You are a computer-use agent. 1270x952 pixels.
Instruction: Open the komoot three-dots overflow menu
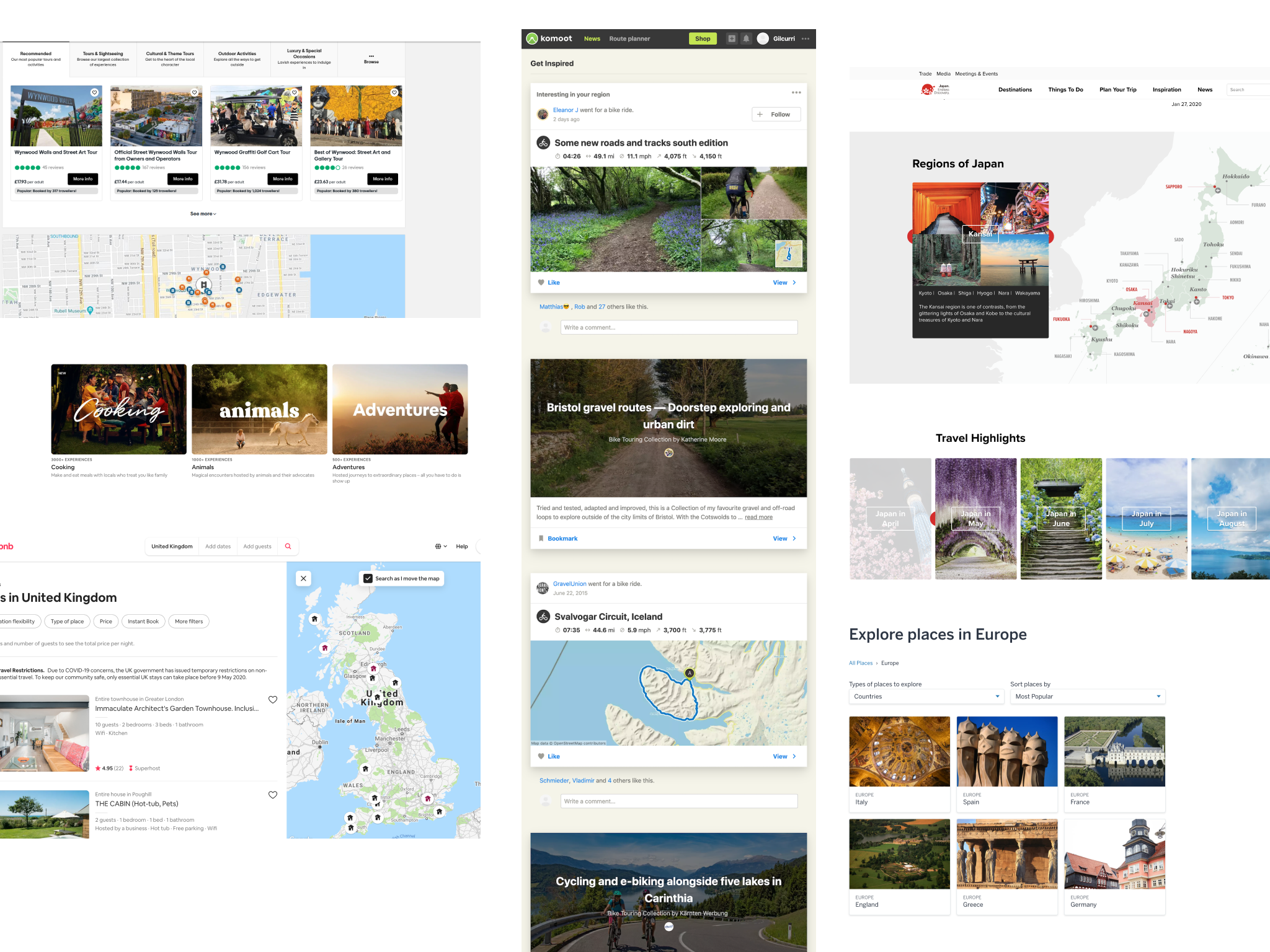tap(806, 38)
